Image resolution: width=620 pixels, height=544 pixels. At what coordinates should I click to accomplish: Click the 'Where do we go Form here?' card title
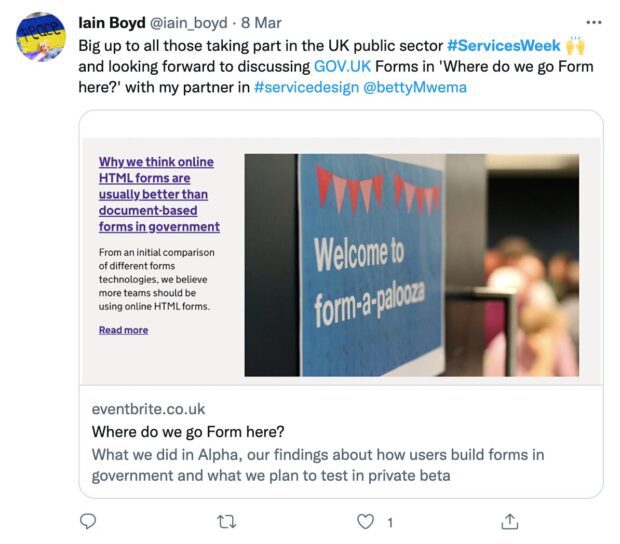pyautogui.click(x=188, y=431)
